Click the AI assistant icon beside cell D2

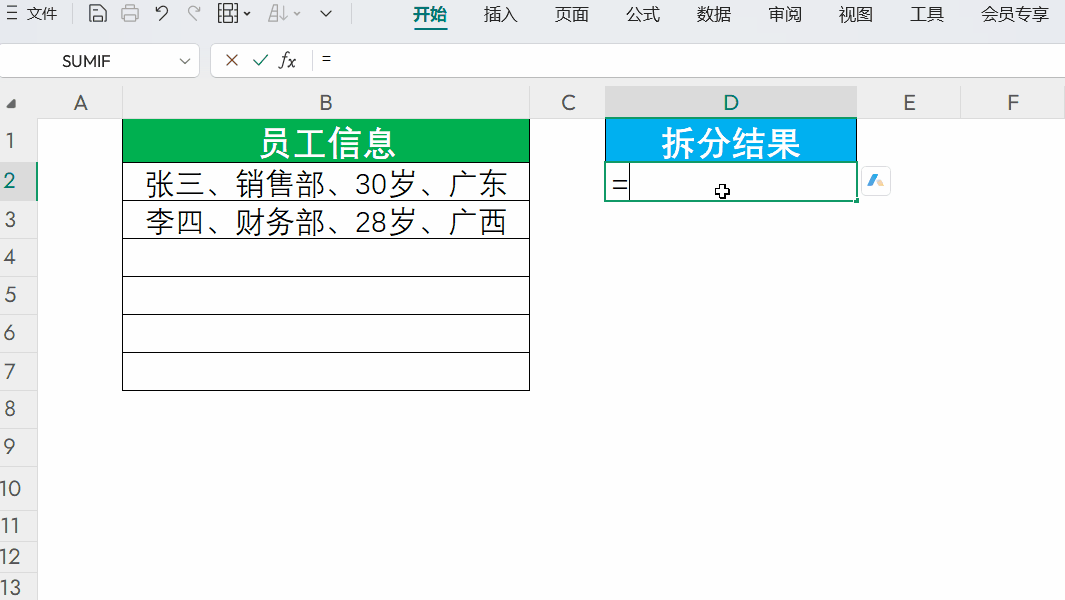(875, 181)
